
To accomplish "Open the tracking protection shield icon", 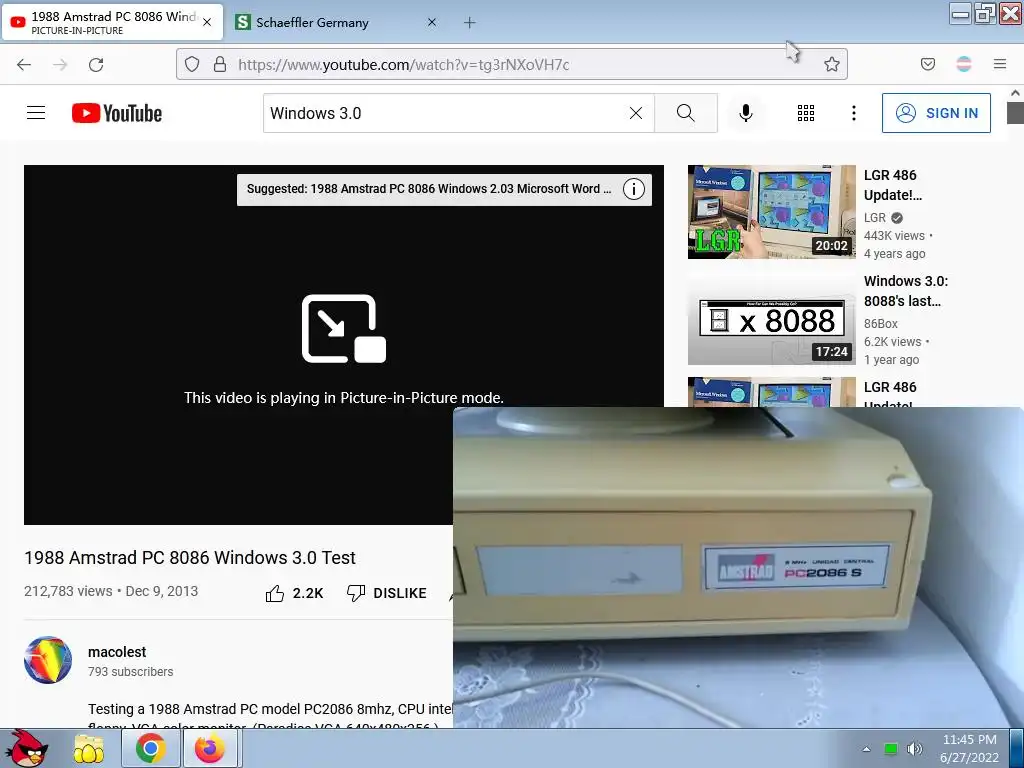I will [191, 64].
